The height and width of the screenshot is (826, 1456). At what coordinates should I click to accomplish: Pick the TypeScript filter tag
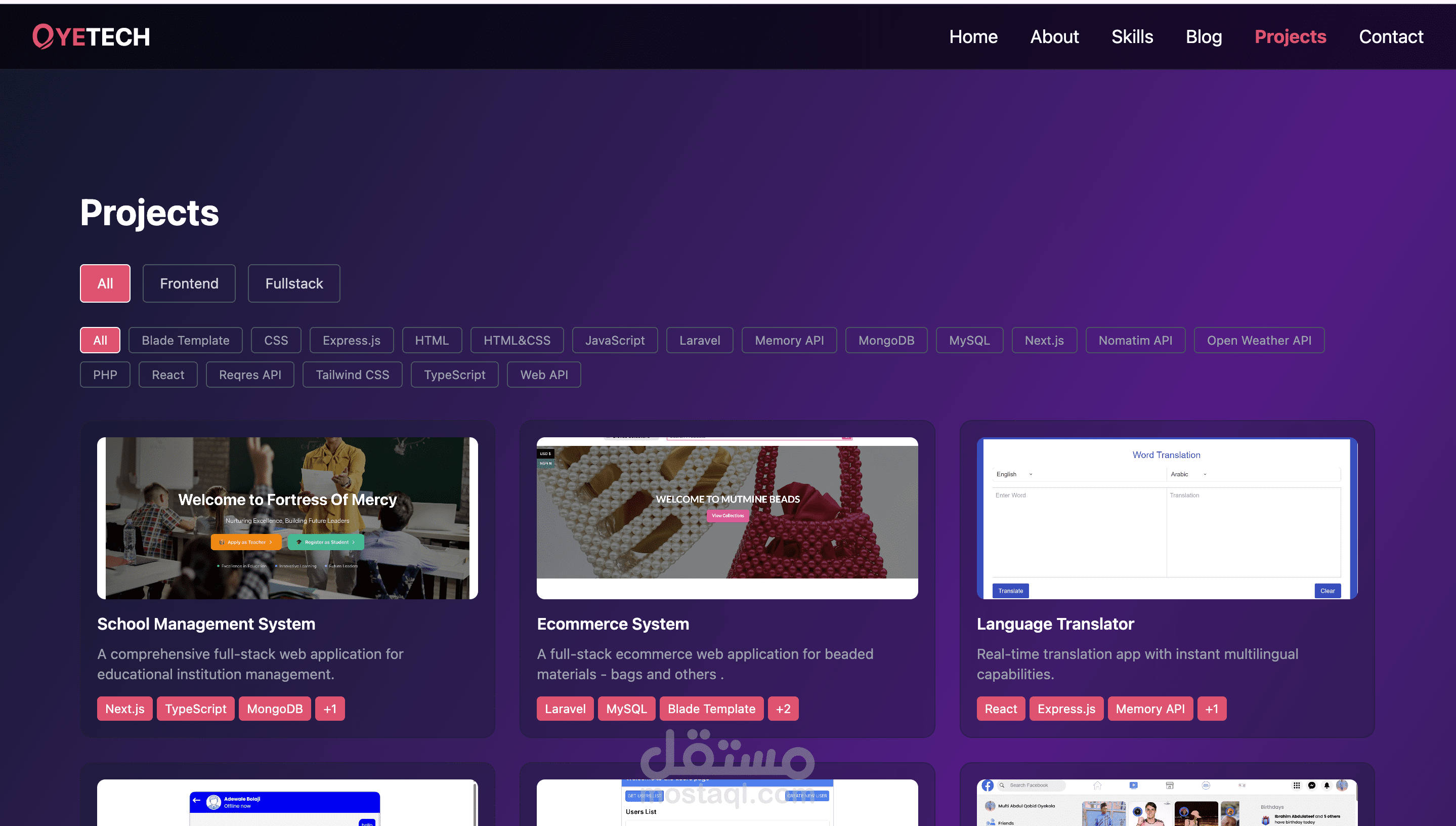(x=454, y=375)
